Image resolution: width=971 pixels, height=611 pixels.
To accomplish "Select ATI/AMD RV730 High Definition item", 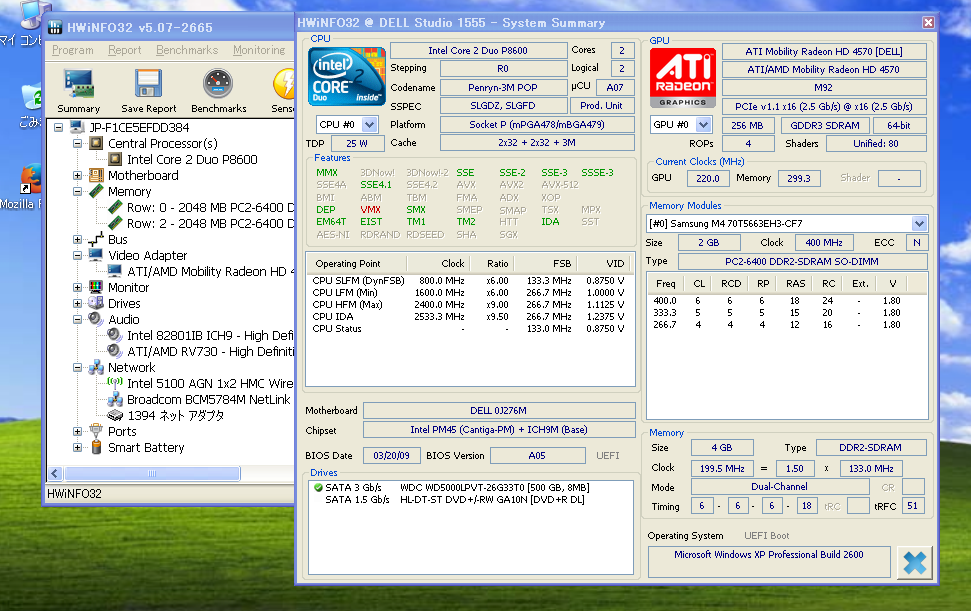I will (210, 352).
